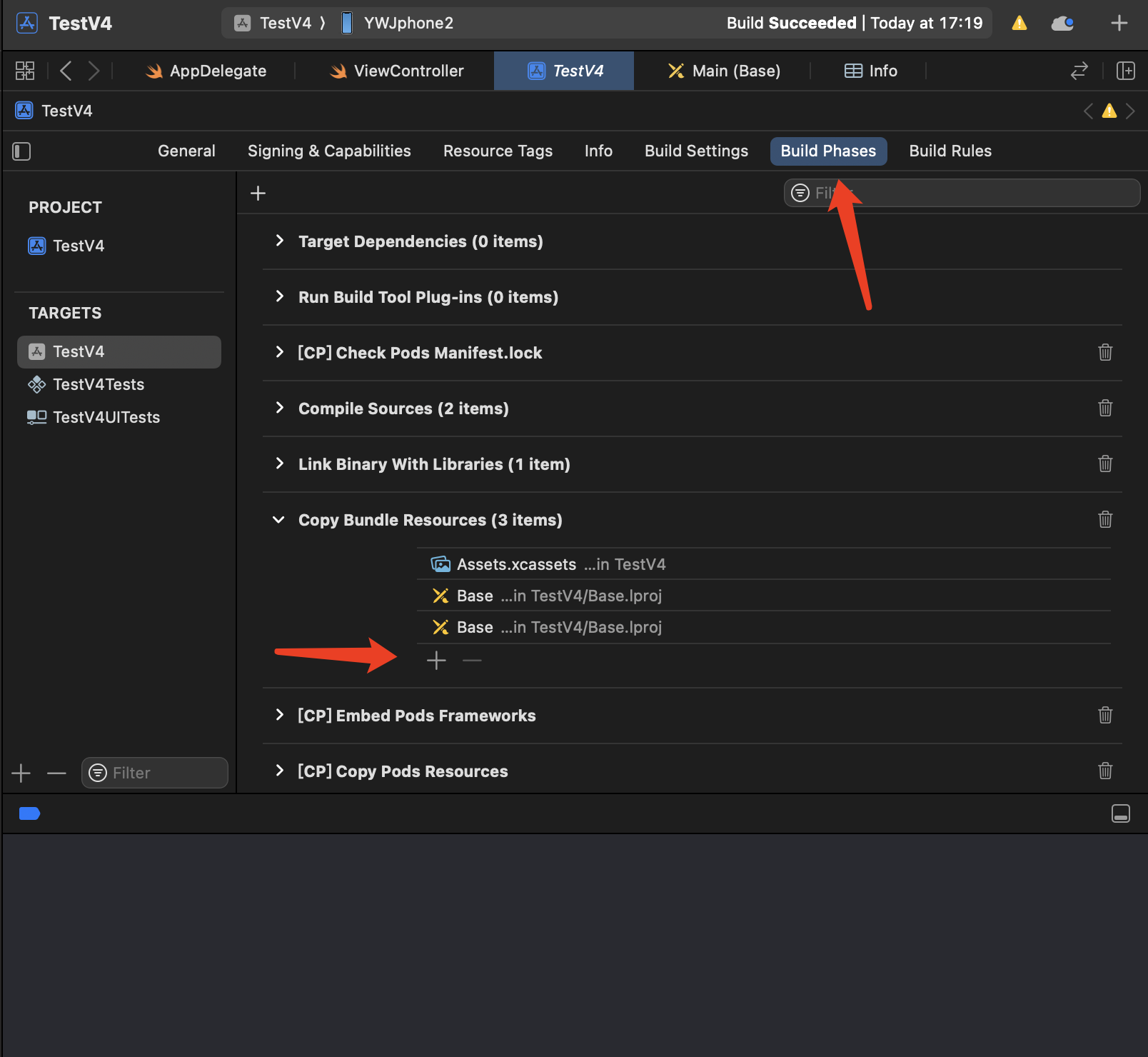Jump to previous issue arrow
Viewport: 1148px width, 1057px height.
click(1088, 111)
